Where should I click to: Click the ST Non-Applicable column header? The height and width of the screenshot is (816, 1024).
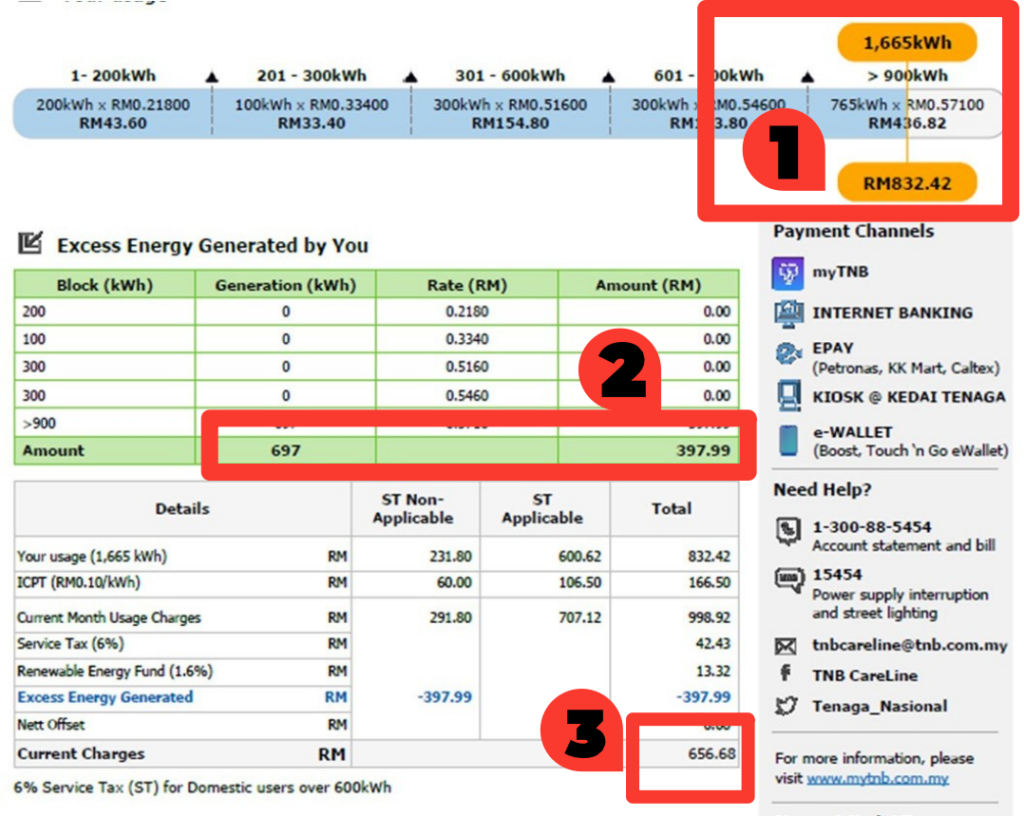413,509
